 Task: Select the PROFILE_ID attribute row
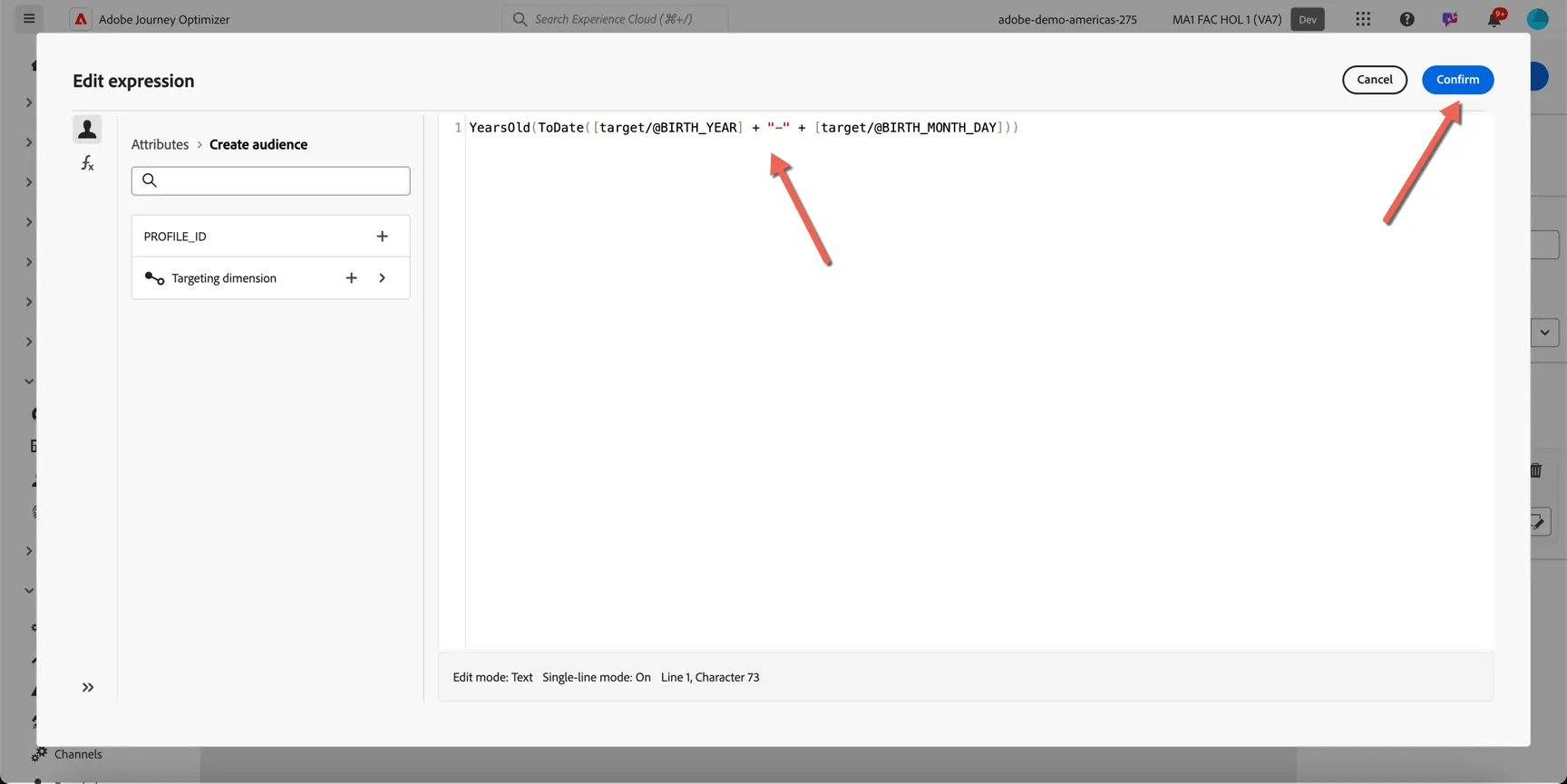270,237
